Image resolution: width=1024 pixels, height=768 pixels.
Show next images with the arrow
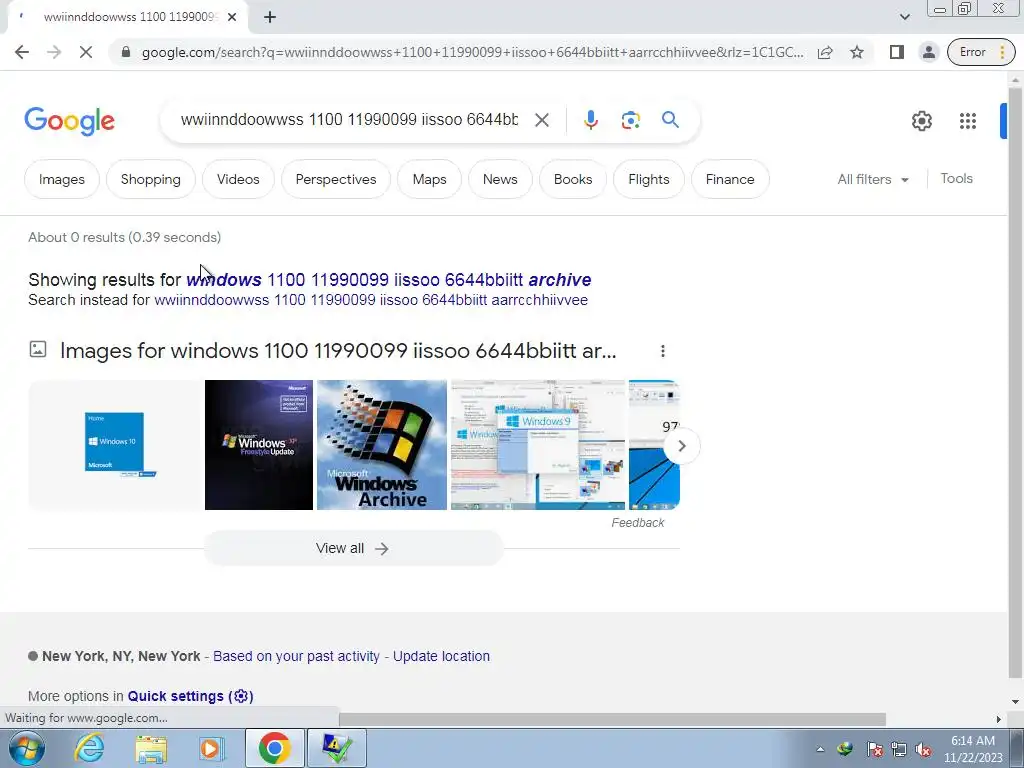[681, 446]
